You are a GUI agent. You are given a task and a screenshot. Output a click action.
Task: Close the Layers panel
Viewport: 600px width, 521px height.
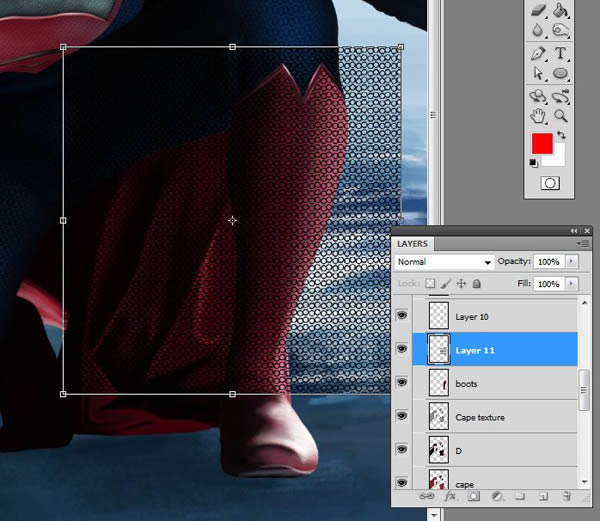[x=587, y=231]
